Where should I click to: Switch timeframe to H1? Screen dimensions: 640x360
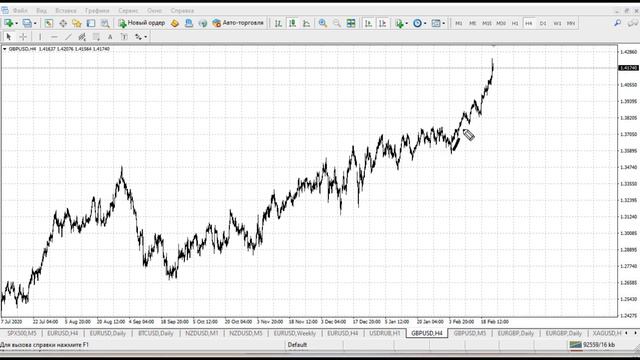point(515,24)
